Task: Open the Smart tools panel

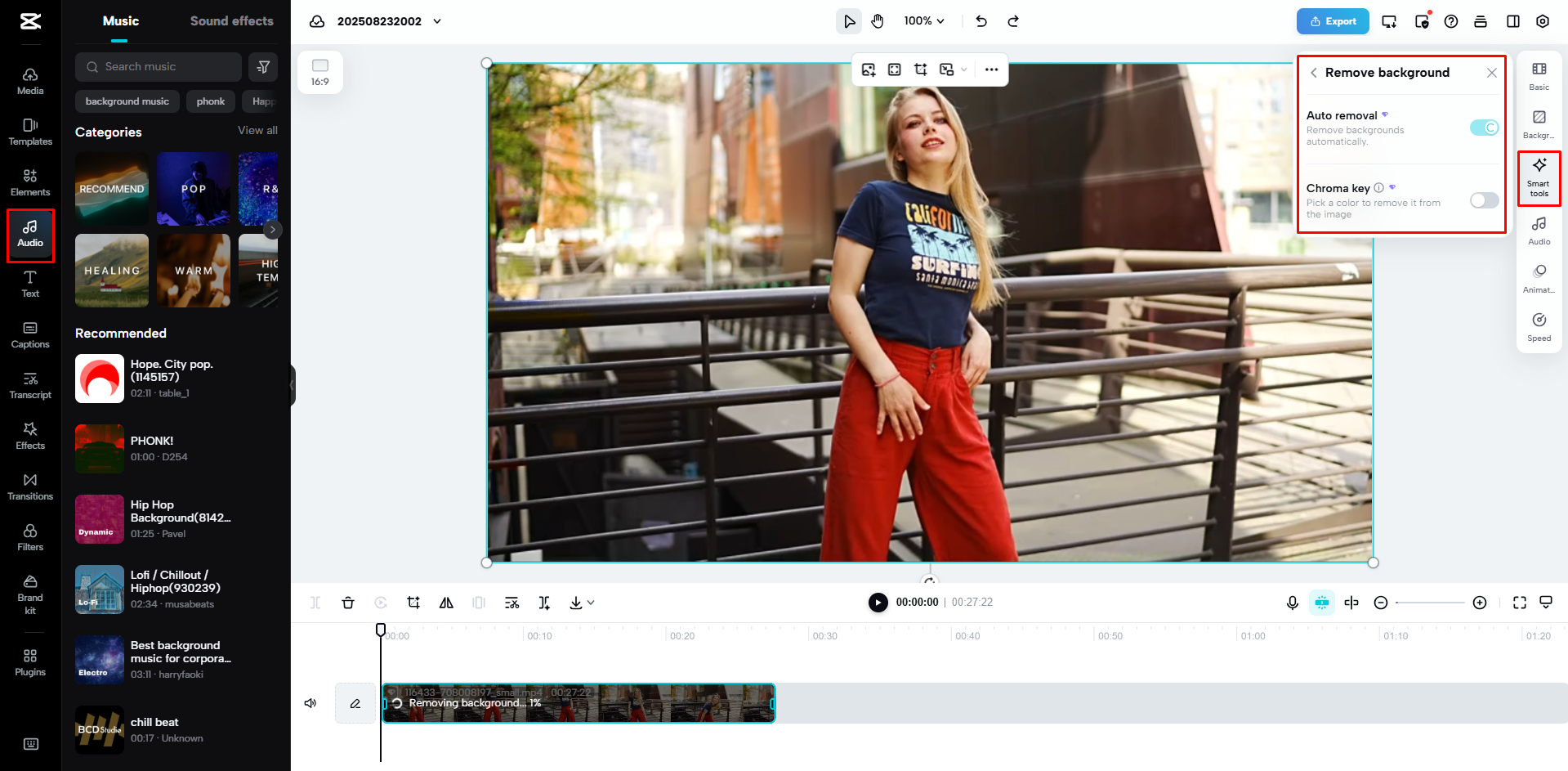Action: (1539, 177)
